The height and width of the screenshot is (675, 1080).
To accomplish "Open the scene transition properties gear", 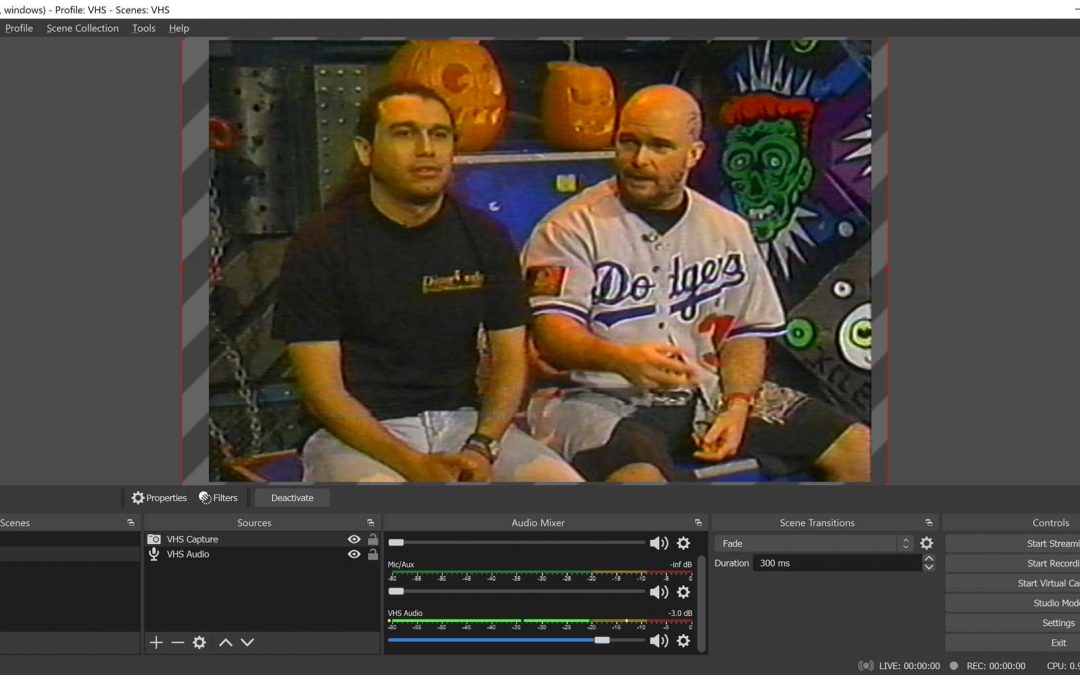I will click(x=926, y=543).
